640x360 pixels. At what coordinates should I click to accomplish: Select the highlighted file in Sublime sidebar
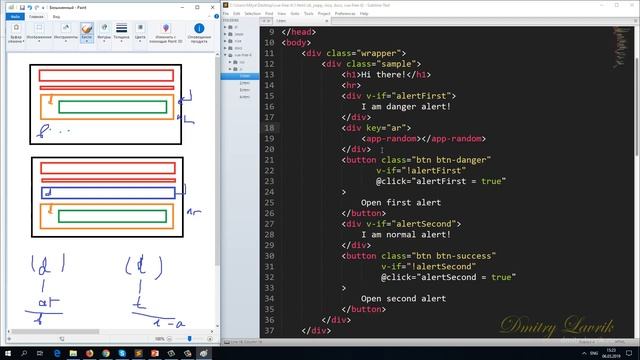coord(240,76)
